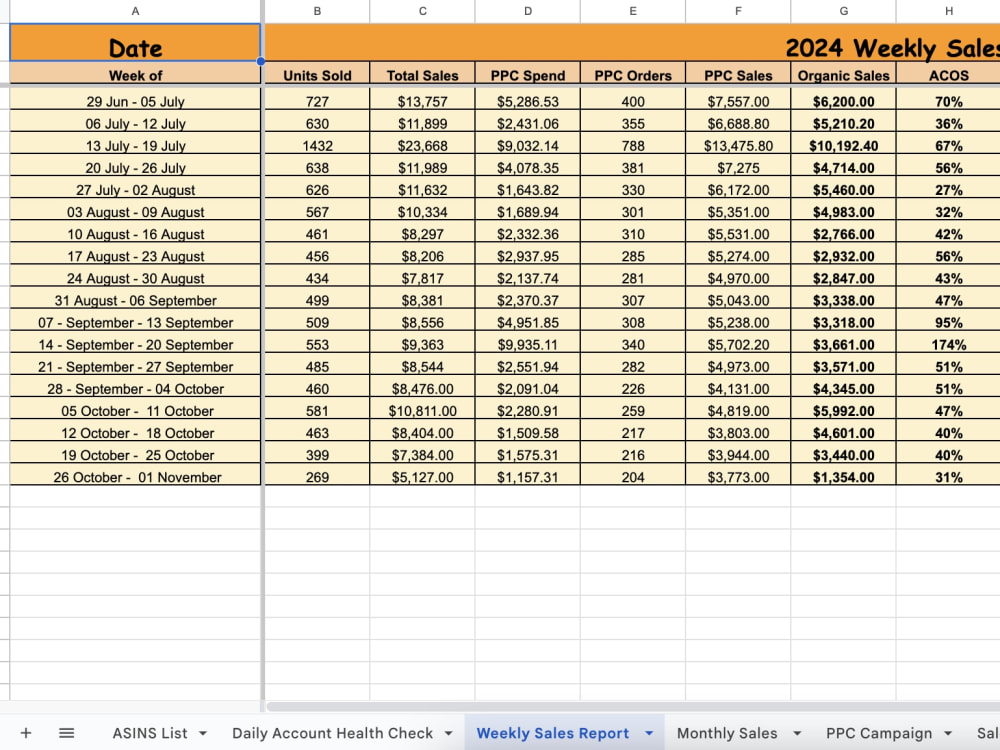Screen dimensions: 1000x750
Task: Open PPC Campaign tab dropdown arrow
Action: (x=948, y=733)
